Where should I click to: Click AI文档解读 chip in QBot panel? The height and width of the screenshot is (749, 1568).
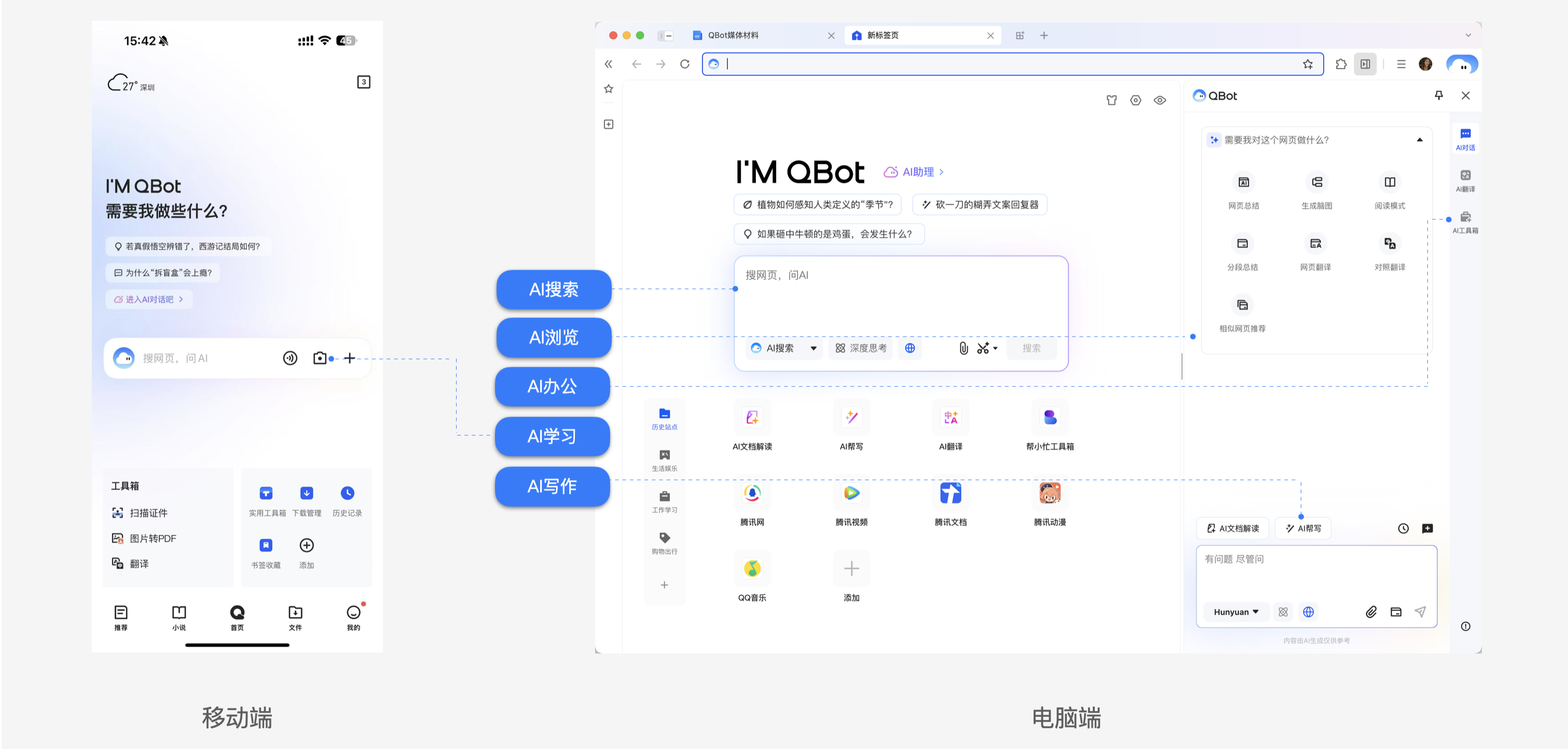(1232, 528)
